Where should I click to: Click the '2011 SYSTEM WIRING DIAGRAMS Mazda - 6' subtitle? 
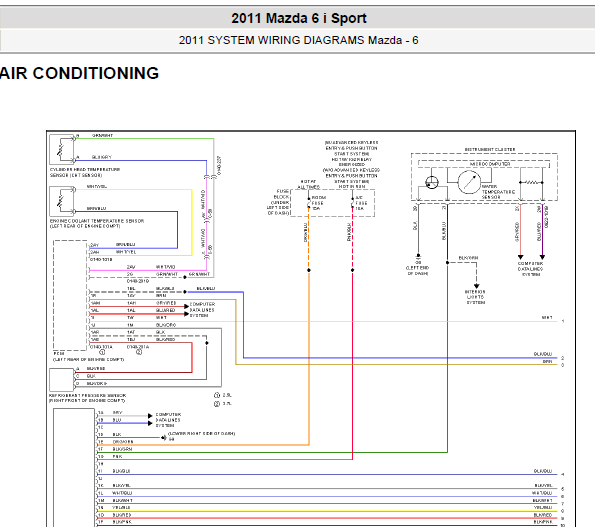tap(298, 40)
